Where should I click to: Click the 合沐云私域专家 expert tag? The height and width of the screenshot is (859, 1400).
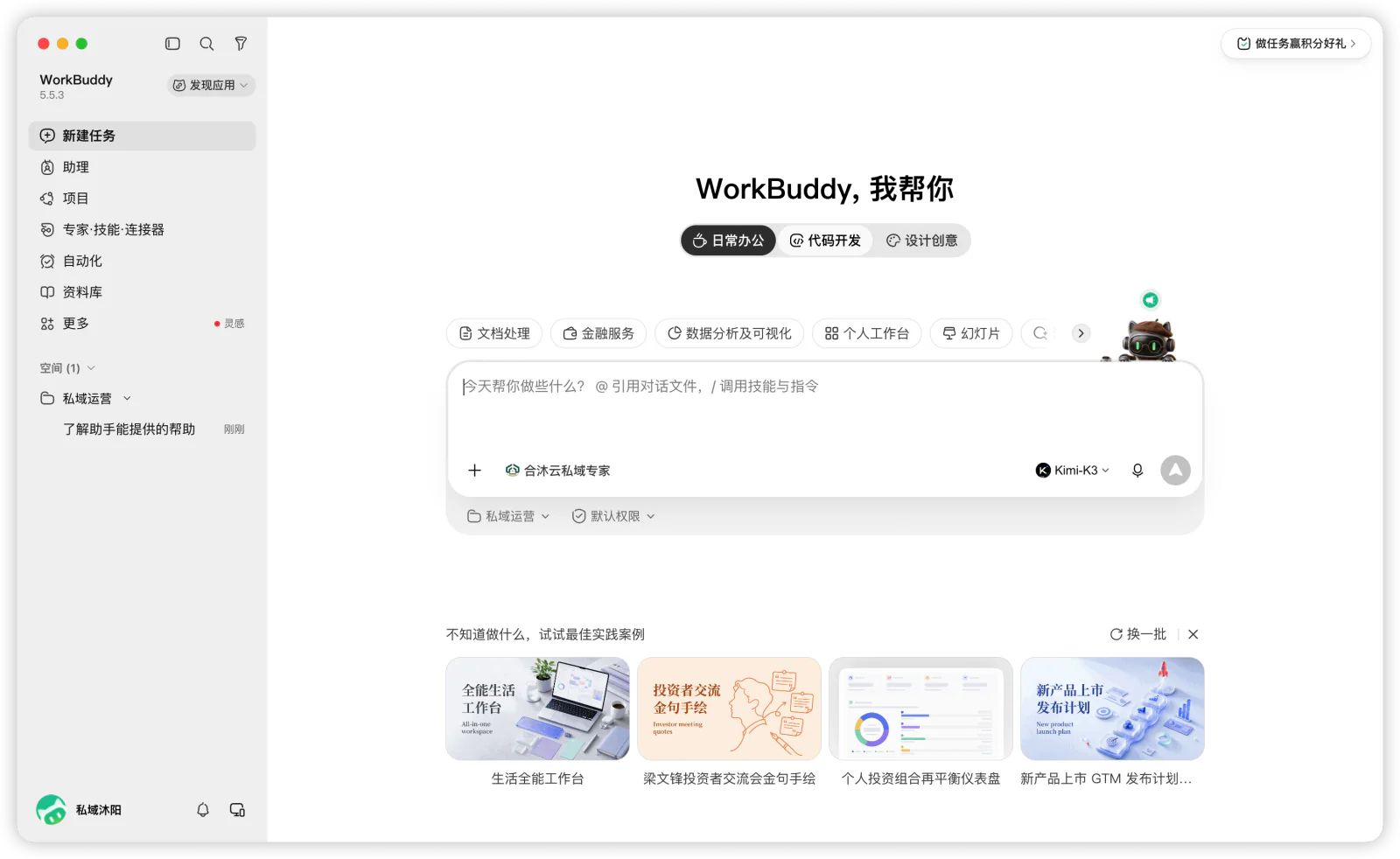coord(558,471)
